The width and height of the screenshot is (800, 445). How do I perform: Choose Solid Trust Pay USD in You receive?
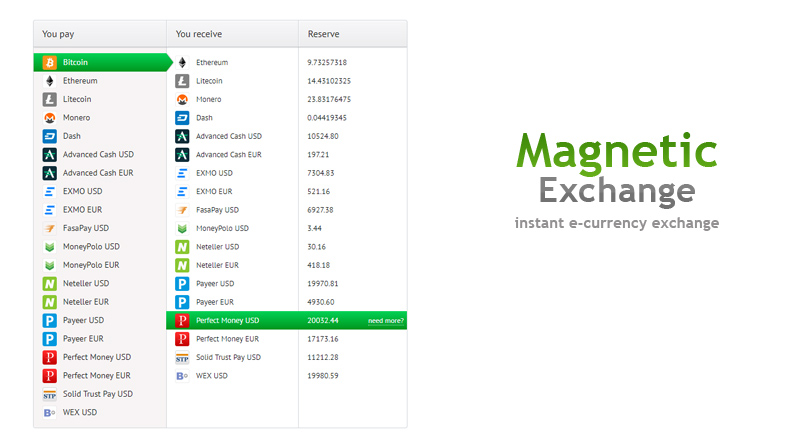229,357
